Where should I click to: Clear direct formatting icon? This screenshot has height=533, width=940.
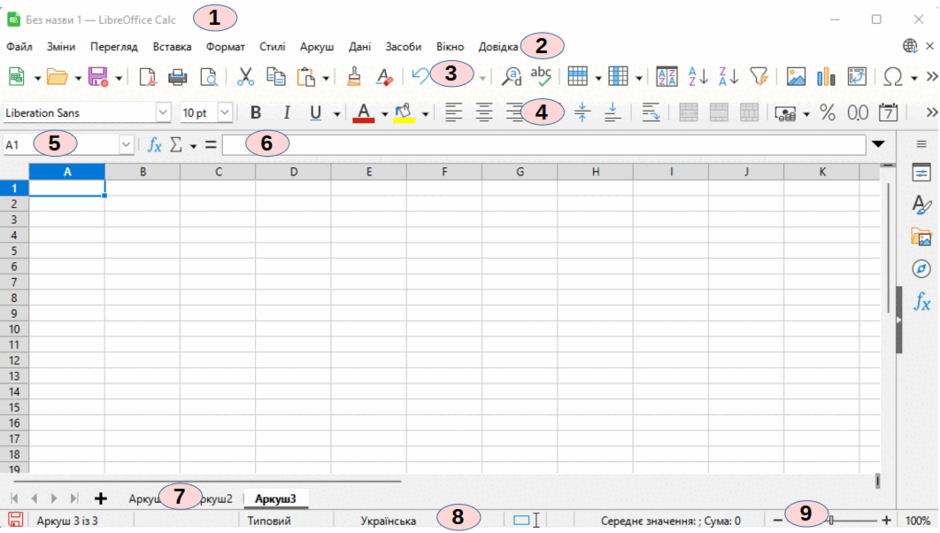pyautogui.click(x=384, y=77)
